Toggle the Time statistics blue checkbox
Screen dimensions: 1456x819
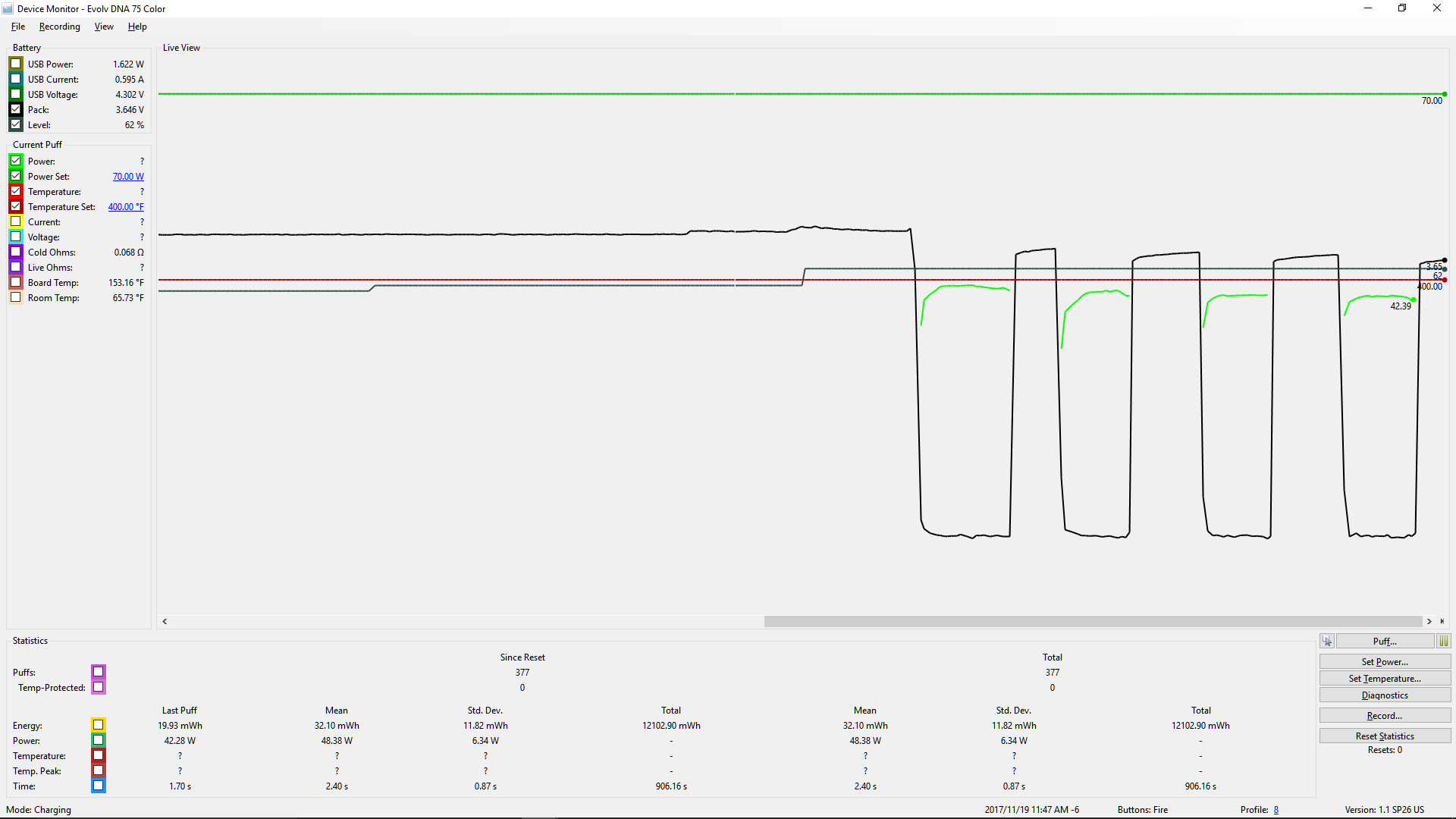point(99,786)
